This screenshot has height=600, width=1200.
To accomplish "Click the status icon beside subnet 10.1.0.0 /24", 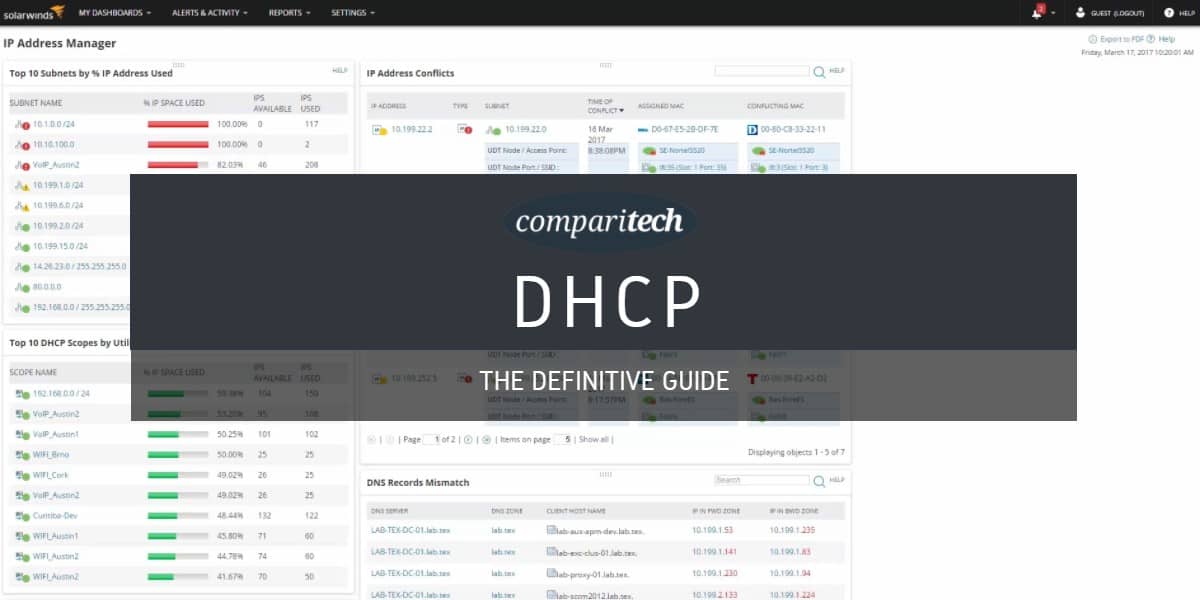I will [22, 125].
